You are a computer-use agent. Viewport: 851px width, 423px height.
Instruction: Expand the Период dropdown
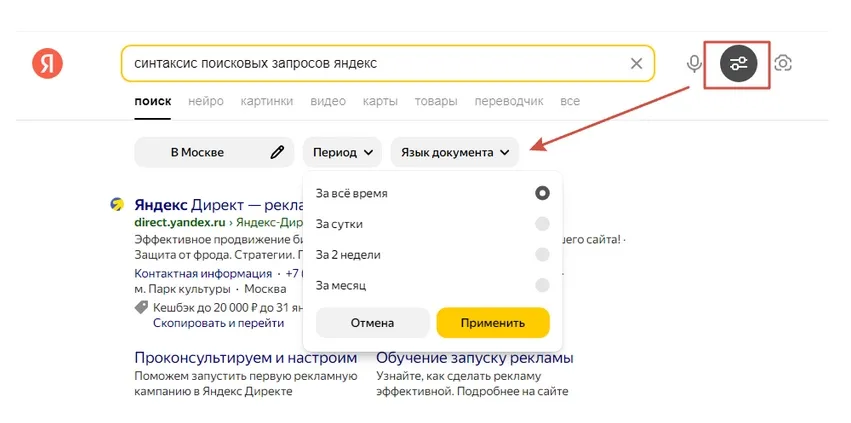pyautogui.click(x=342, y=152)
